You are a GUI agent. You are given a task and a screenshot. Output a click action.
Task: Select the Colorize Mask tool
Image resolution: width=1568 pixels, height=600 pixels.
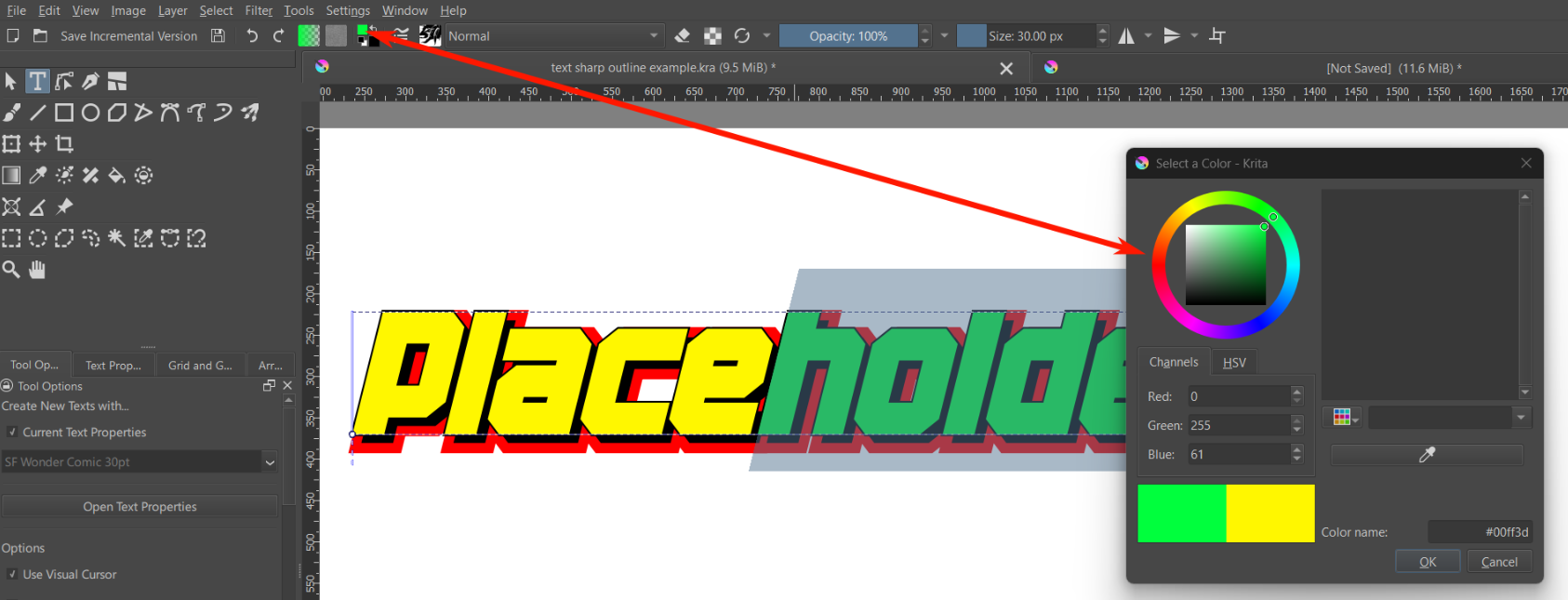click(x=64, y=175)
